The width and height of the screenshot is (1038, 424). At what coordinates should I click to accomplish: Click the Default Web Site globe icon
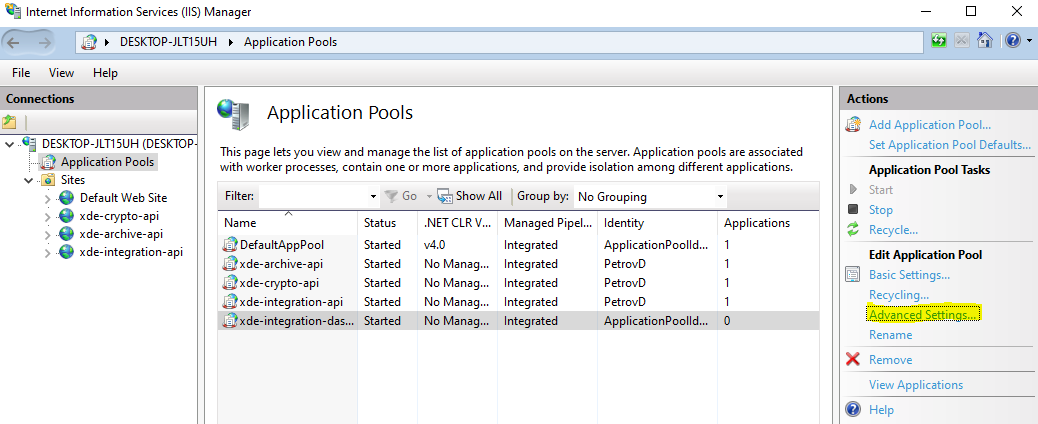pyautogui.click(x=66, y=197)
